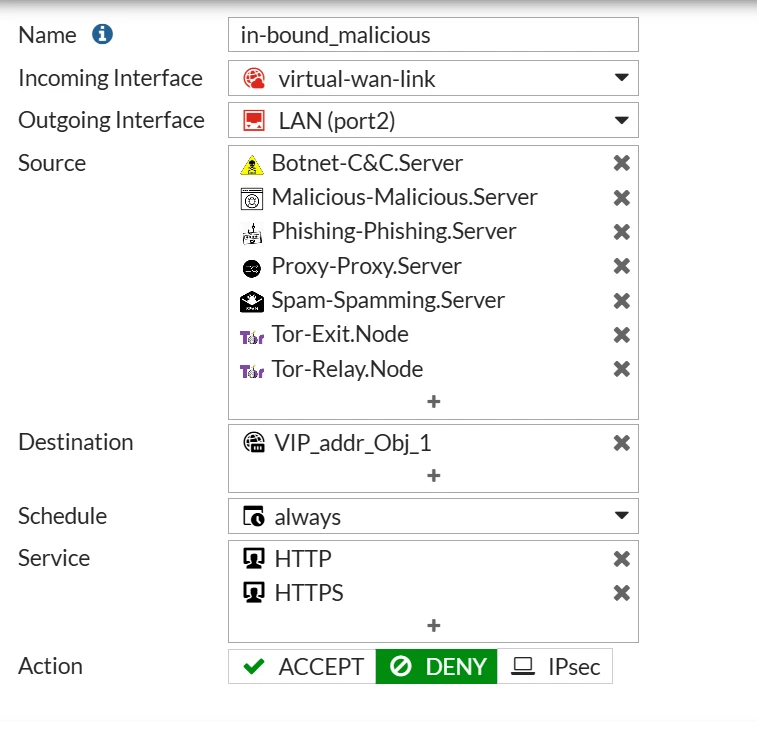757x733 pixels.
Task: Click the VIP_addr_Obj_1 globe icon
Action: coord(254,442)
